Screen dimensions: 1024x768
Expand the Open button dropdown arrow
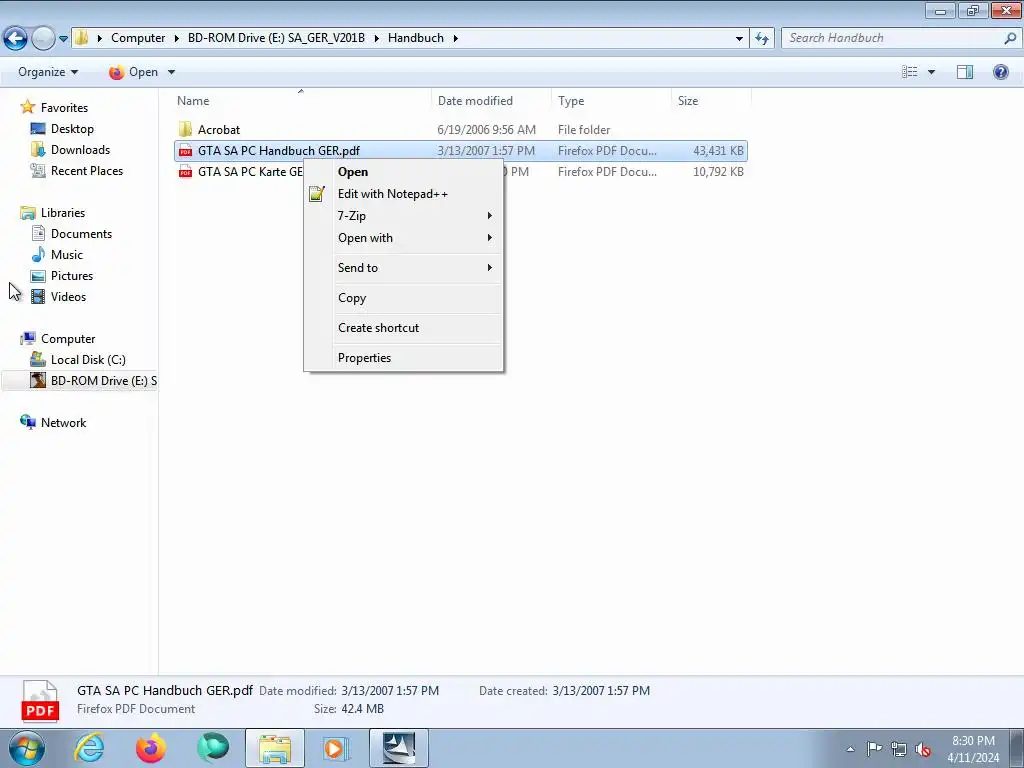click(171, 72)
